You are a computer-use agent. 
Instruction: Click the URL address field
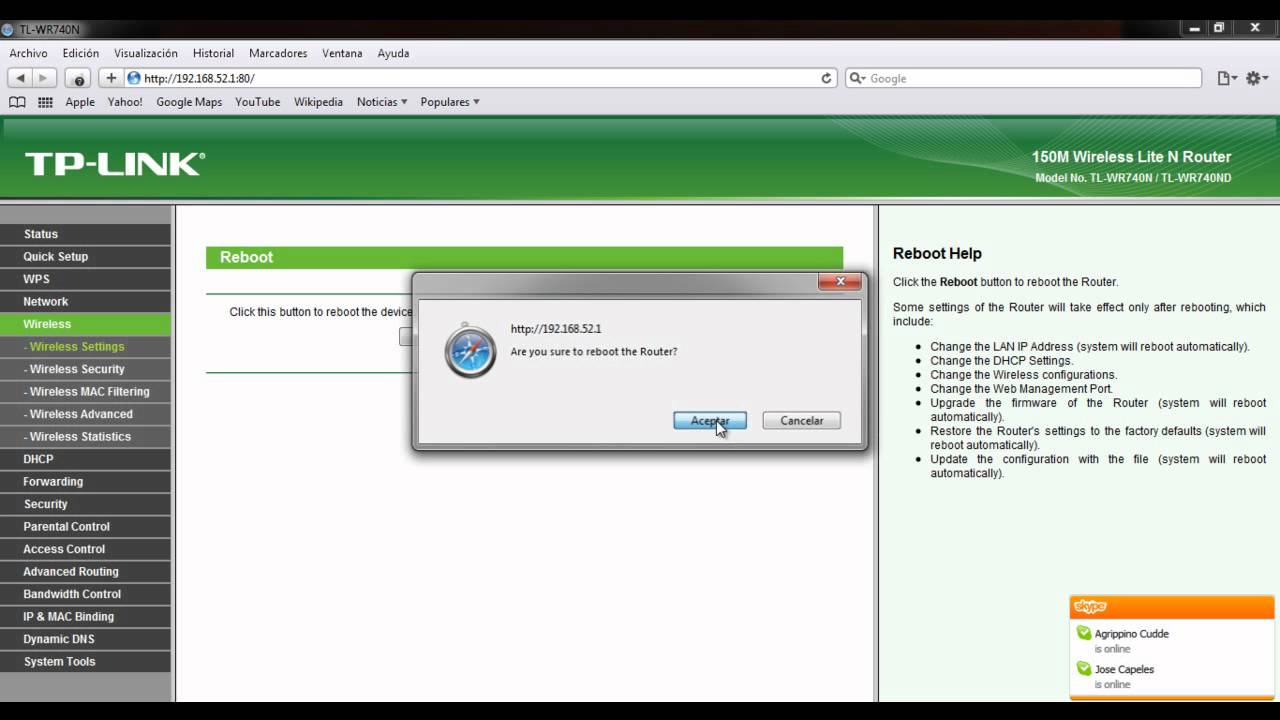(480, 78)
